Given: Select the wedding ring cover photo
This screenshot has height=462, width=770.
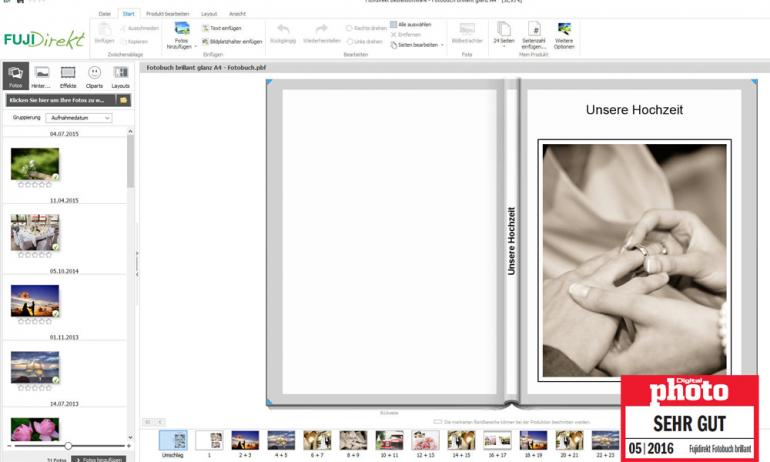Looking at the screenshot, I should coord(634,260).
